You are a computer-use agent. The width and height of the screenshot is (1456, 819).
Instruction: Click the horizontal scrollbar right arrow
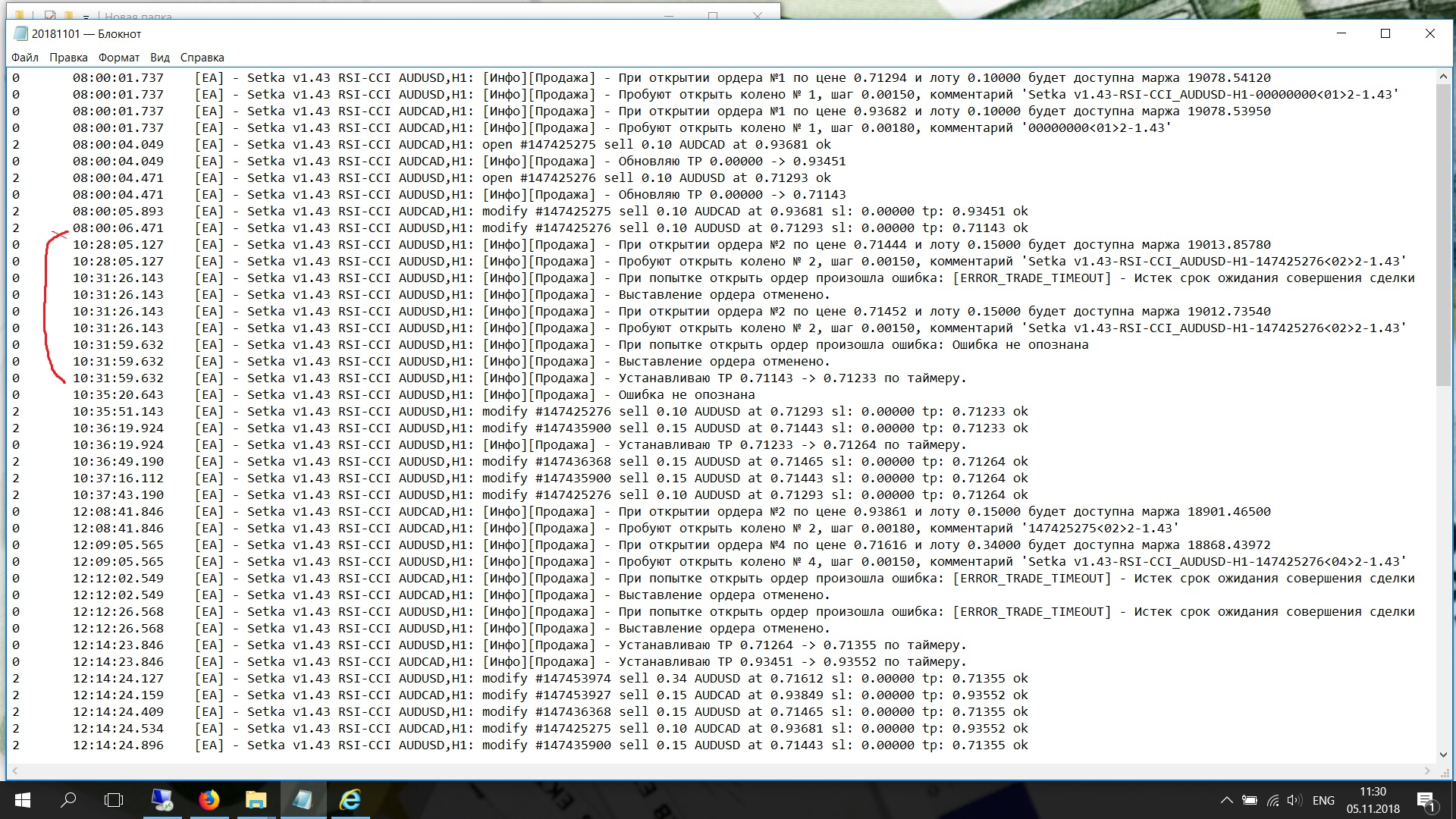[x=1428, y=770]
